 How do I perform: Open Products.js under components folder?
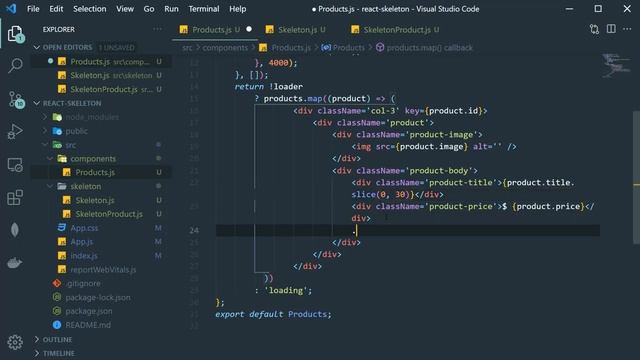tap(101, 172)
